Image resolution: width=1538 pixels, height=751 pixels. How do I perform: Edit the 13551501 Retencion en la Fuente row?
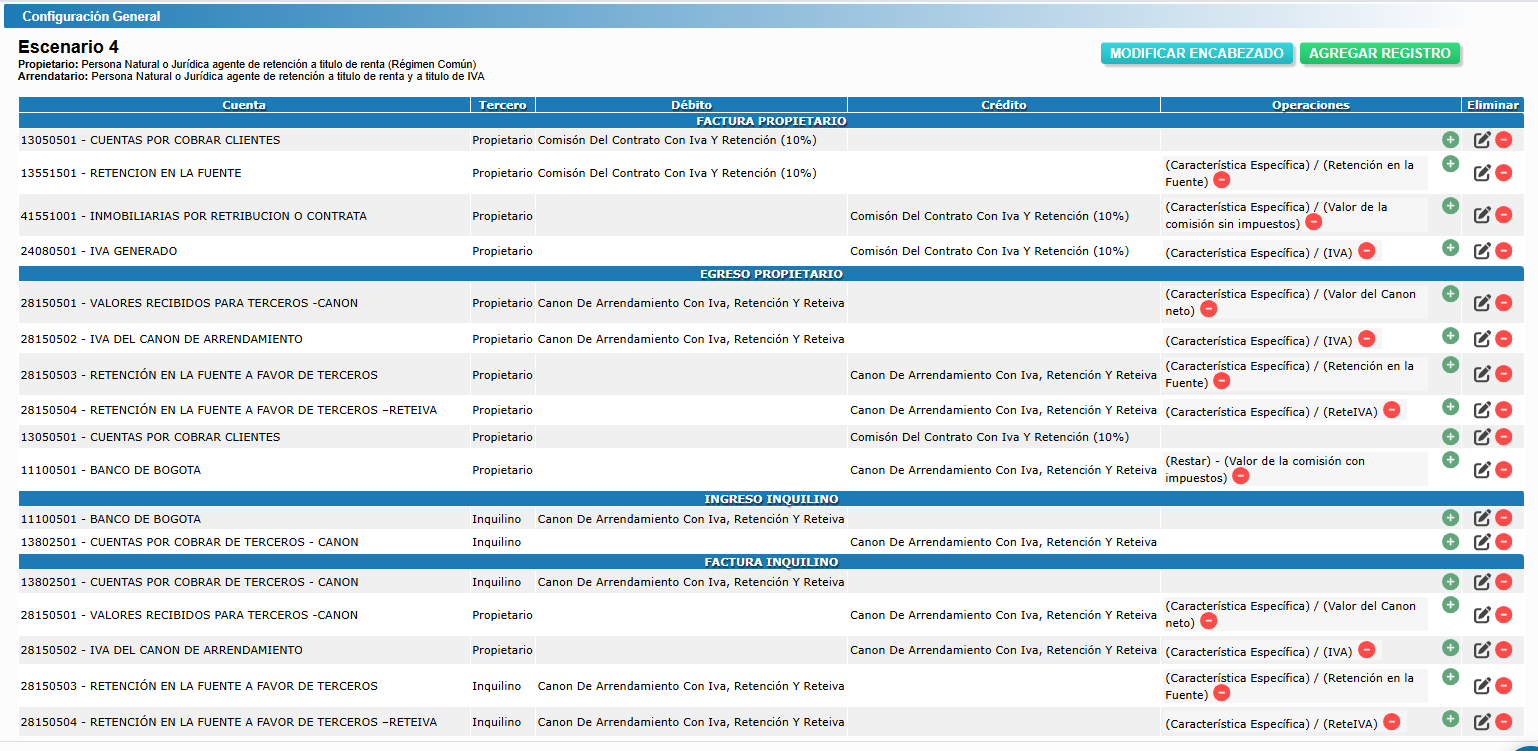click(1482, 173)
